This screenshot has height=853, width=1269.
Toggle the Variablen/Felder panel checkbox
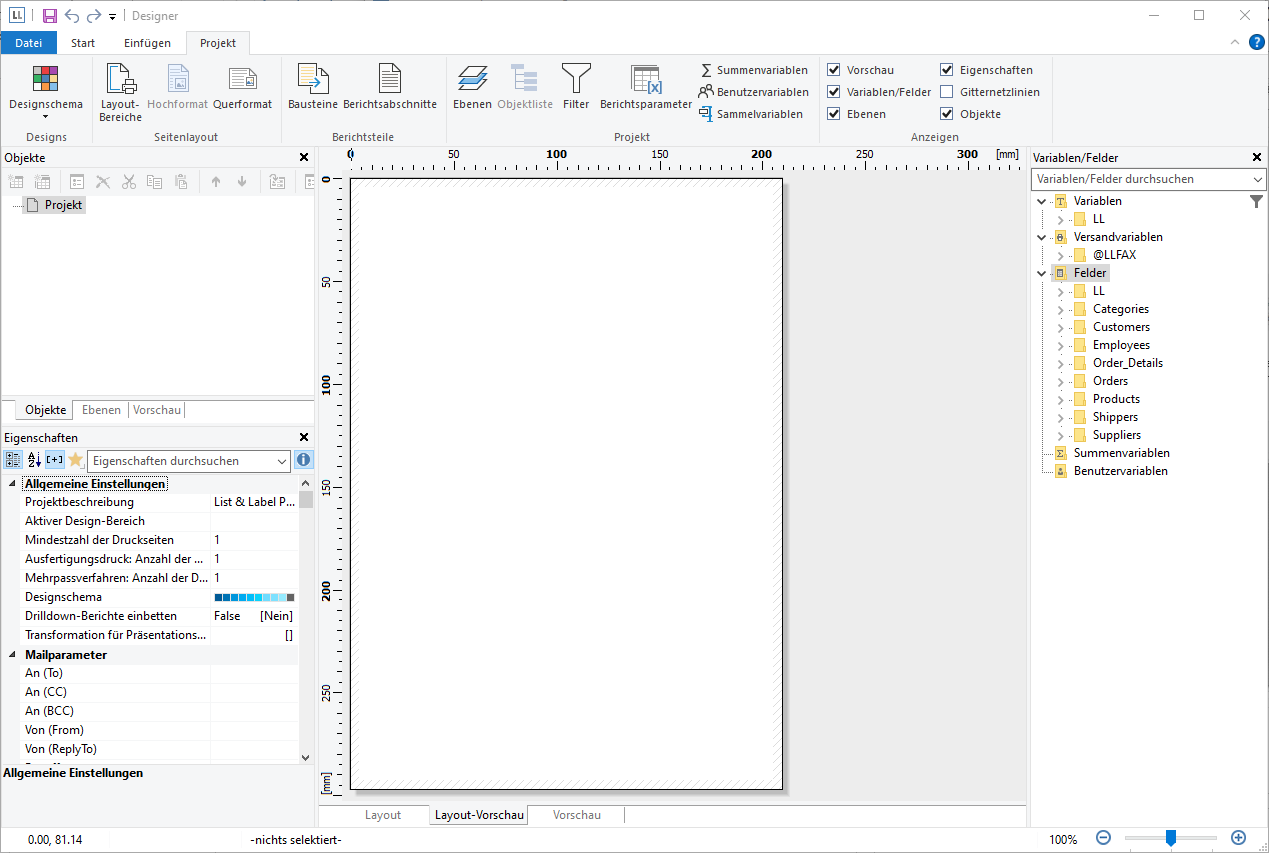click(x=834, y=92)
